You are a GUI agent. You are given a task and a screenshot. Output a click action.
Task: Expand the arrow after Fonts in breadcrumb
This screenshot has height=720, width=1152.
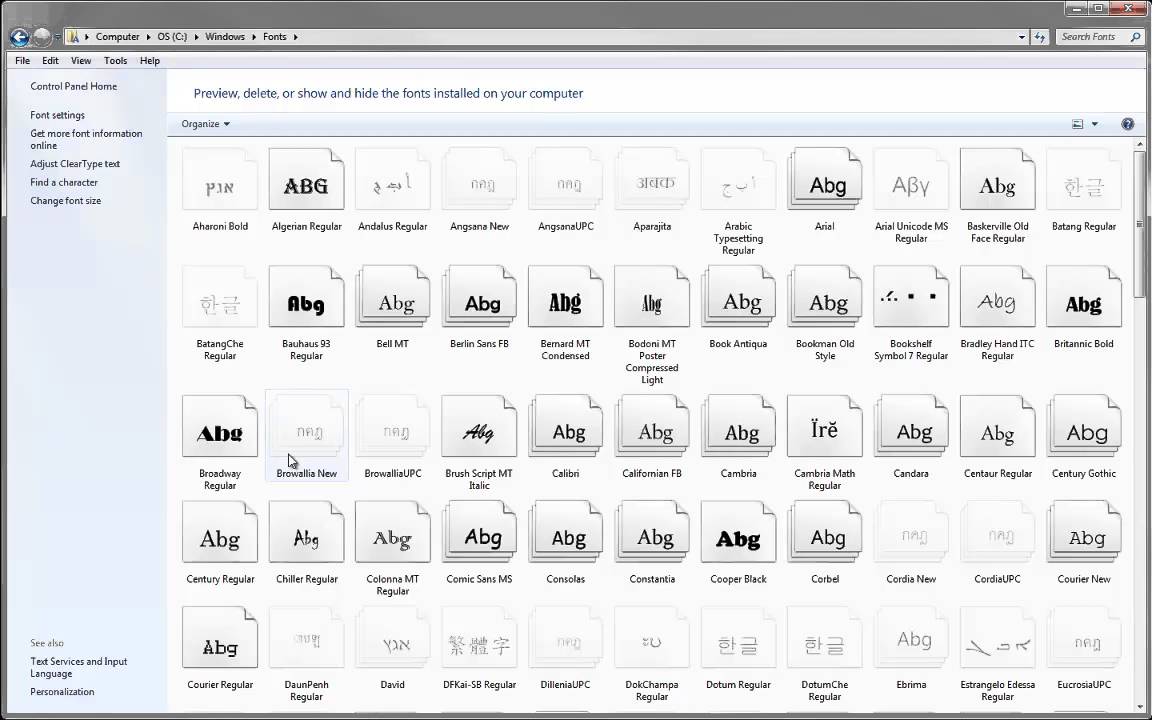[295, 37]
